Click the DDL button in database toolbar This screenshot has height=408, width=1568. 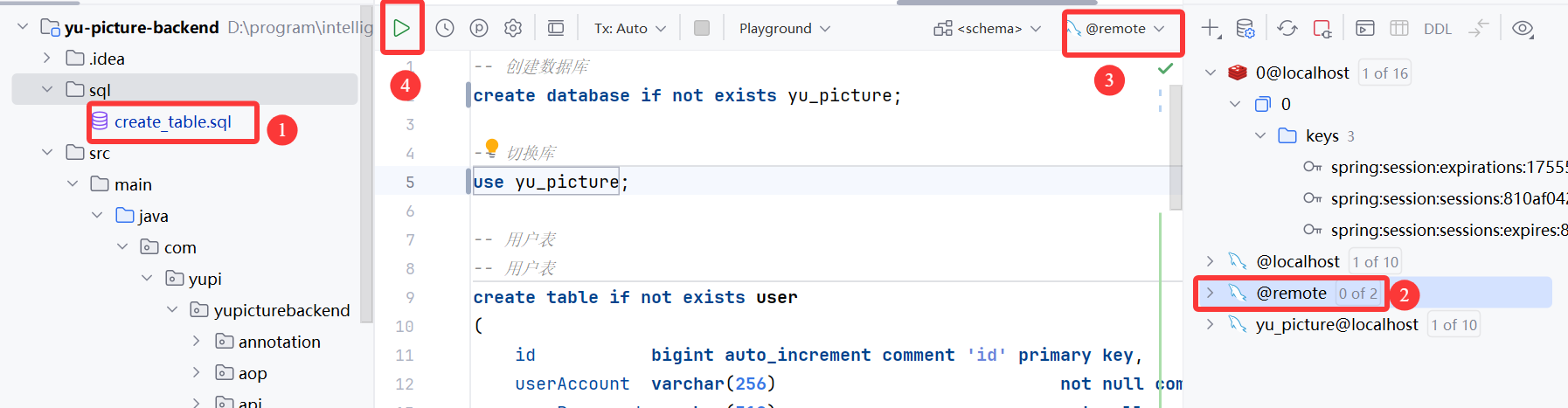pos(1437,28)
